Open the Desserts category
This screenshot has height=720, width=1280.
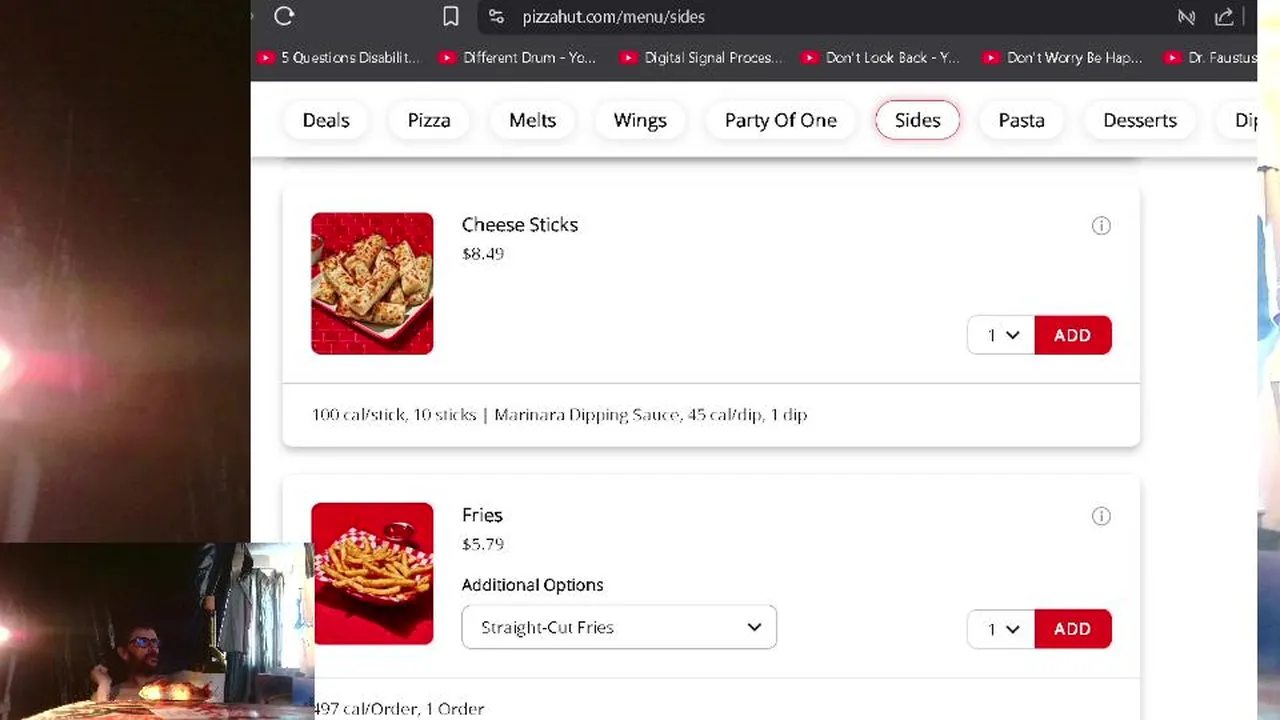pyautogui.click(x=1140, y=120)
